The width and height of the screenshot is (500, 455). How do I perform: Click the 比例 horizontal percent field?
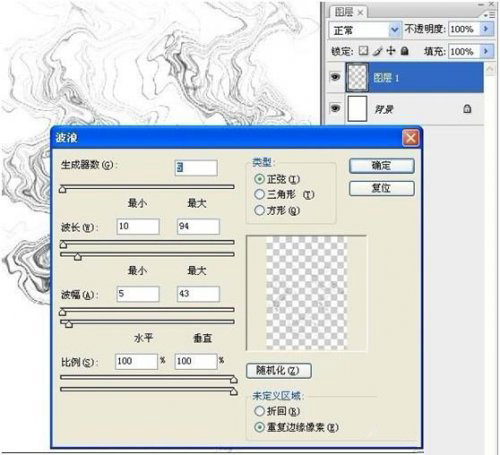click(x=136, y=361)
